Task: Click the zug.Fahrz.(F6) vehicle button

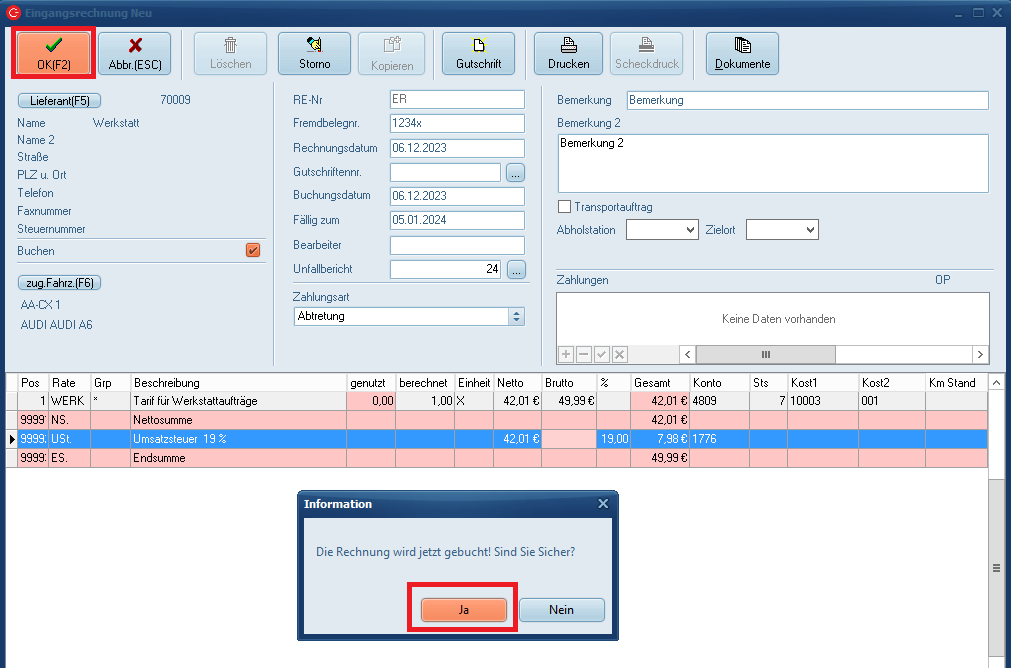Action: (60, 283)
